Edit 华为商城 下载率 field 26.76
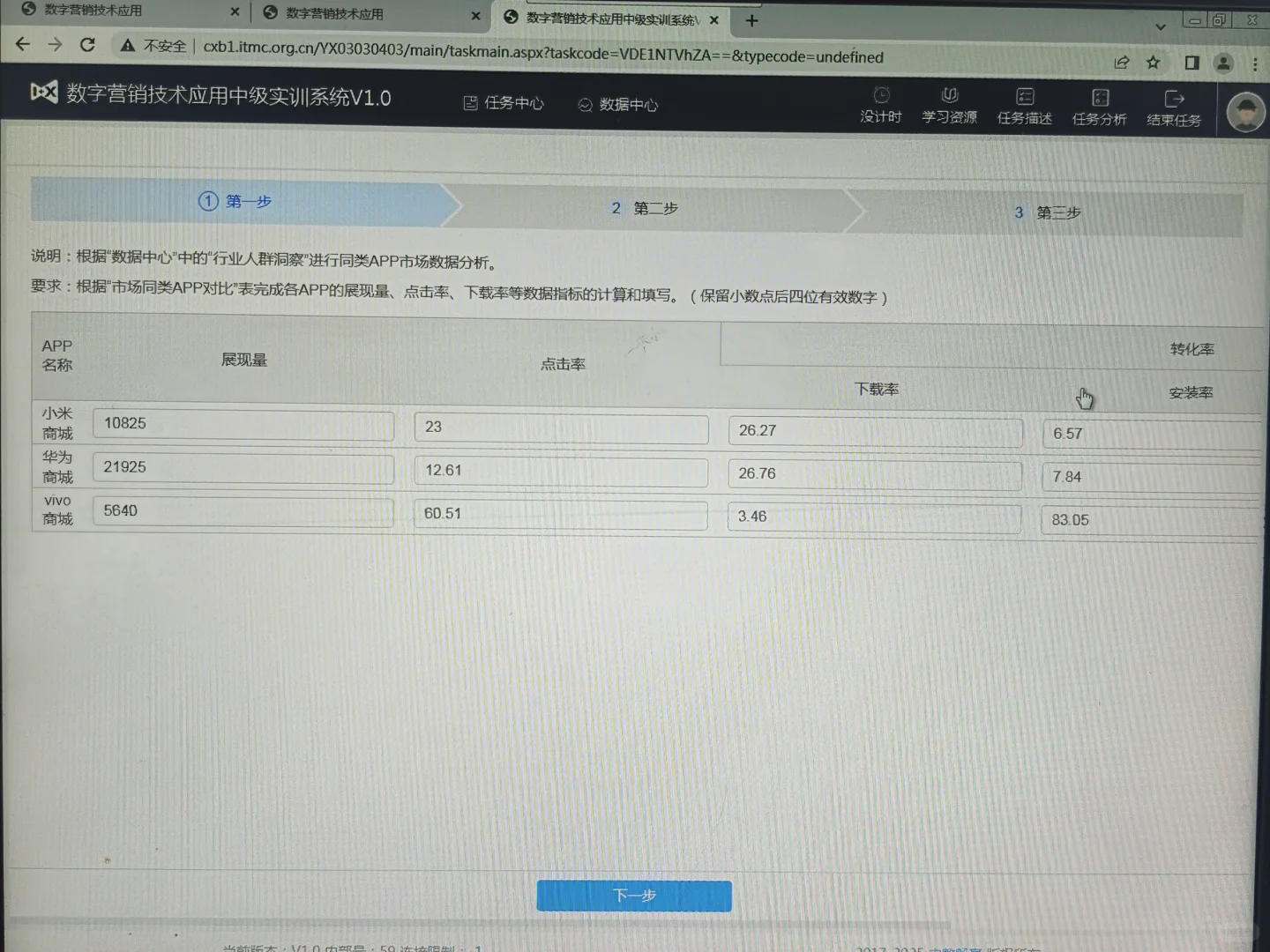This screenshot has height=952, width=1270. click(875, 475)
